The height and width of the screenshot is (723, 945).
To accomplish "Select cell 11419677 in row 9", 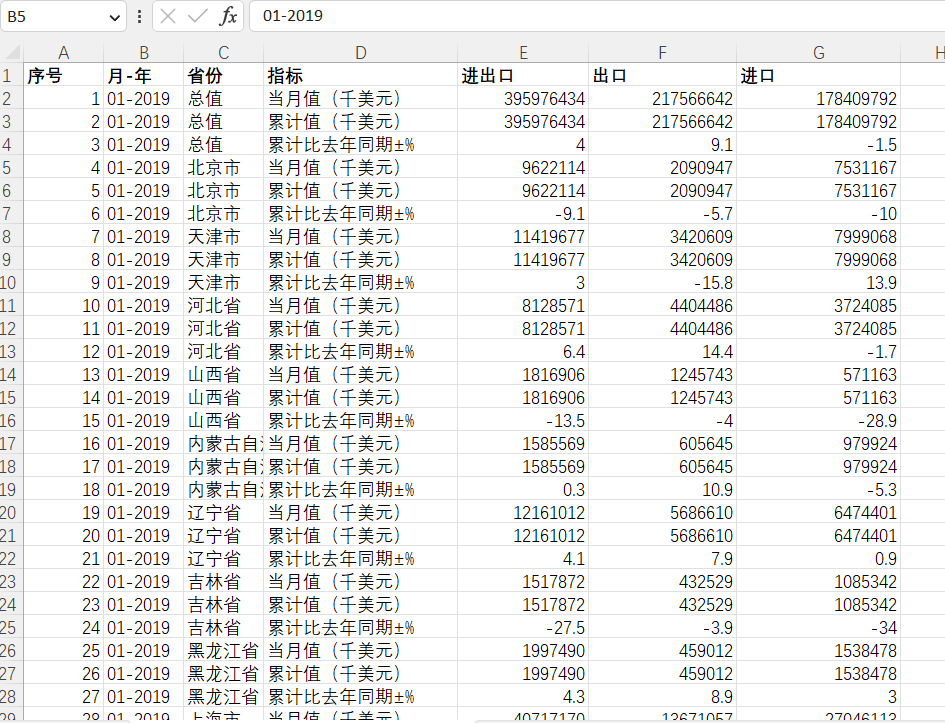I will [523, 260].
